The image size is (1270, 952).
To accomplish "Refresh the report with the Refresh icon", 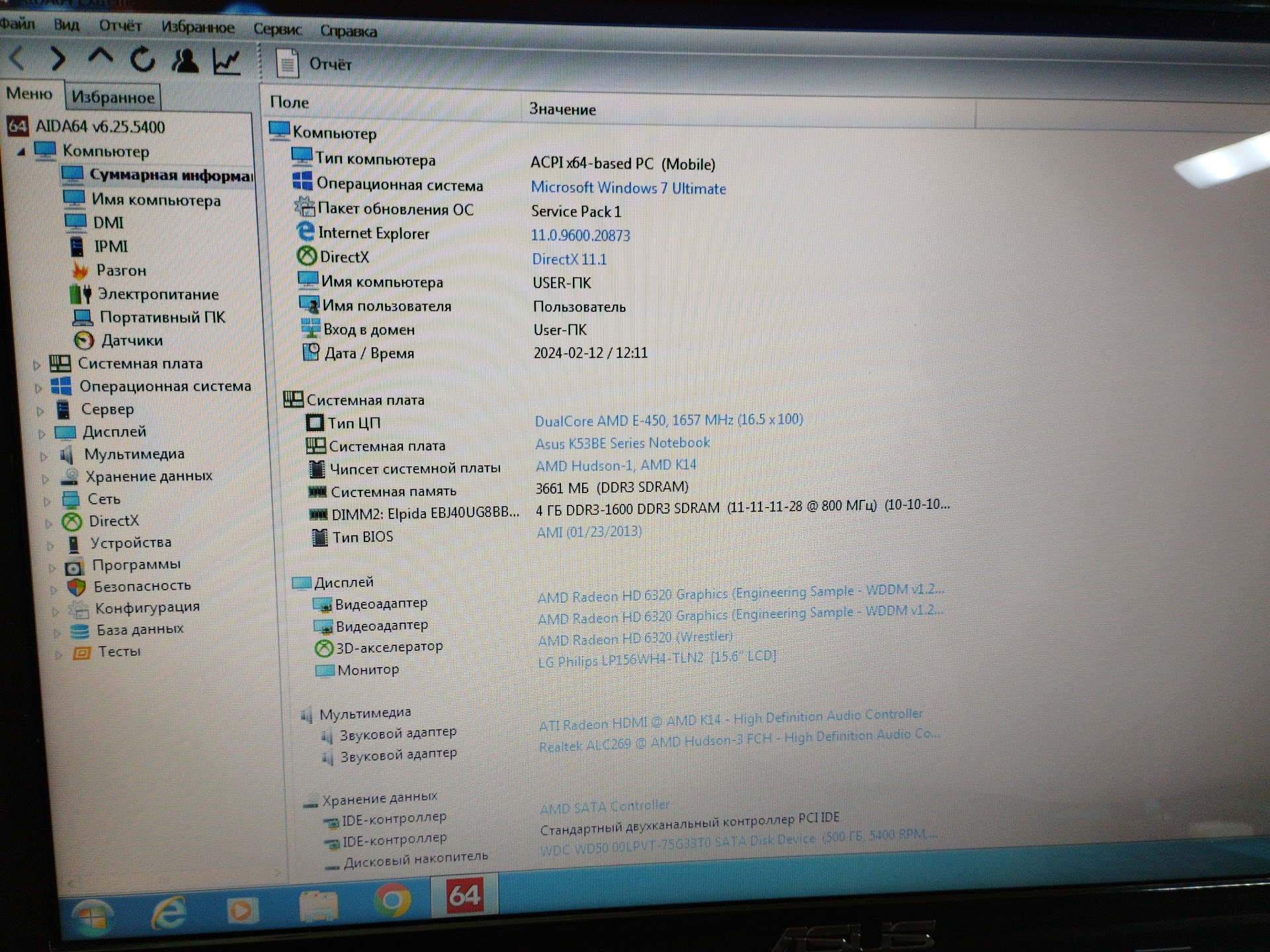I will tap(142, 59).
